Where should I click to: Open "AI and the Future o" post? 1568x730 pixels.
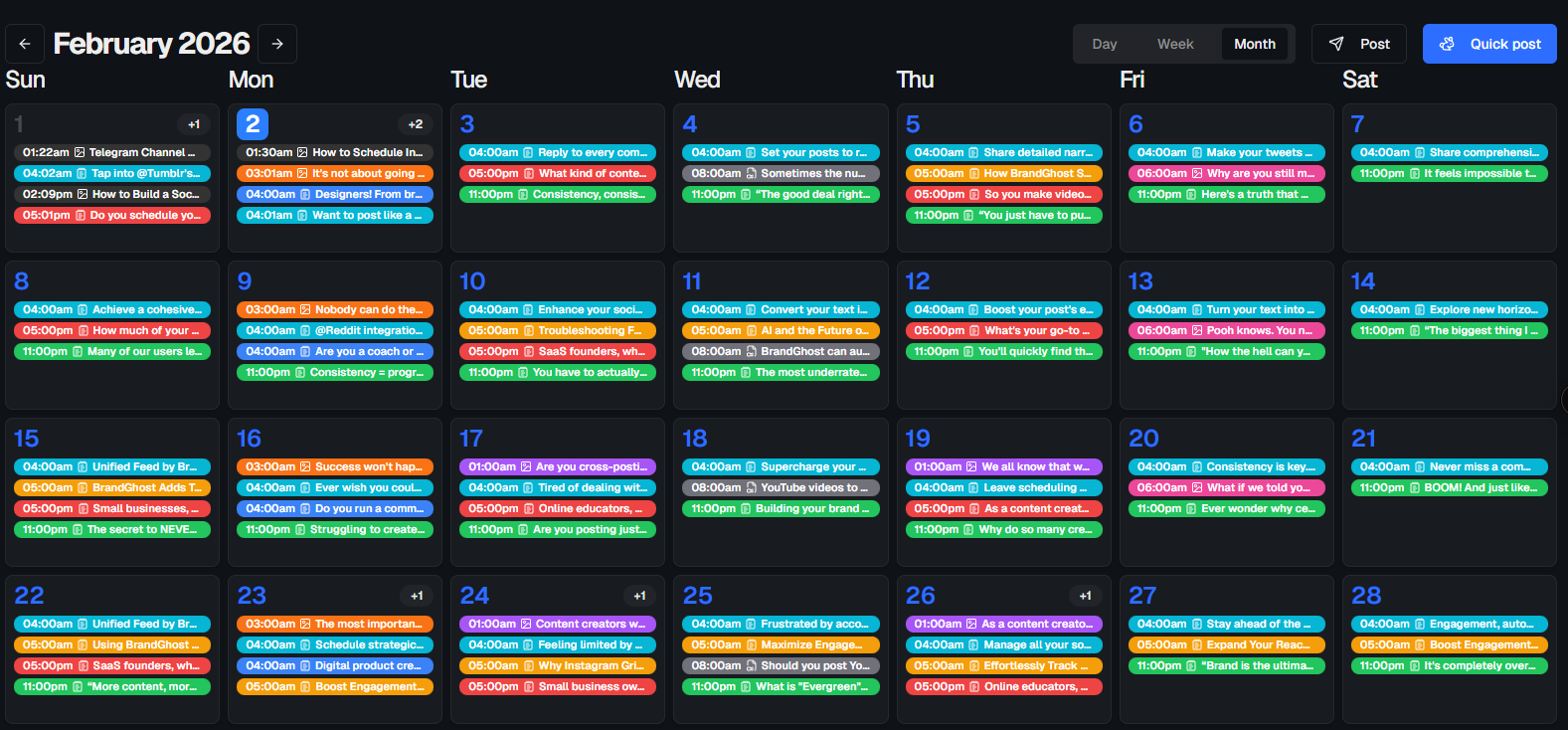pos(781,330)
